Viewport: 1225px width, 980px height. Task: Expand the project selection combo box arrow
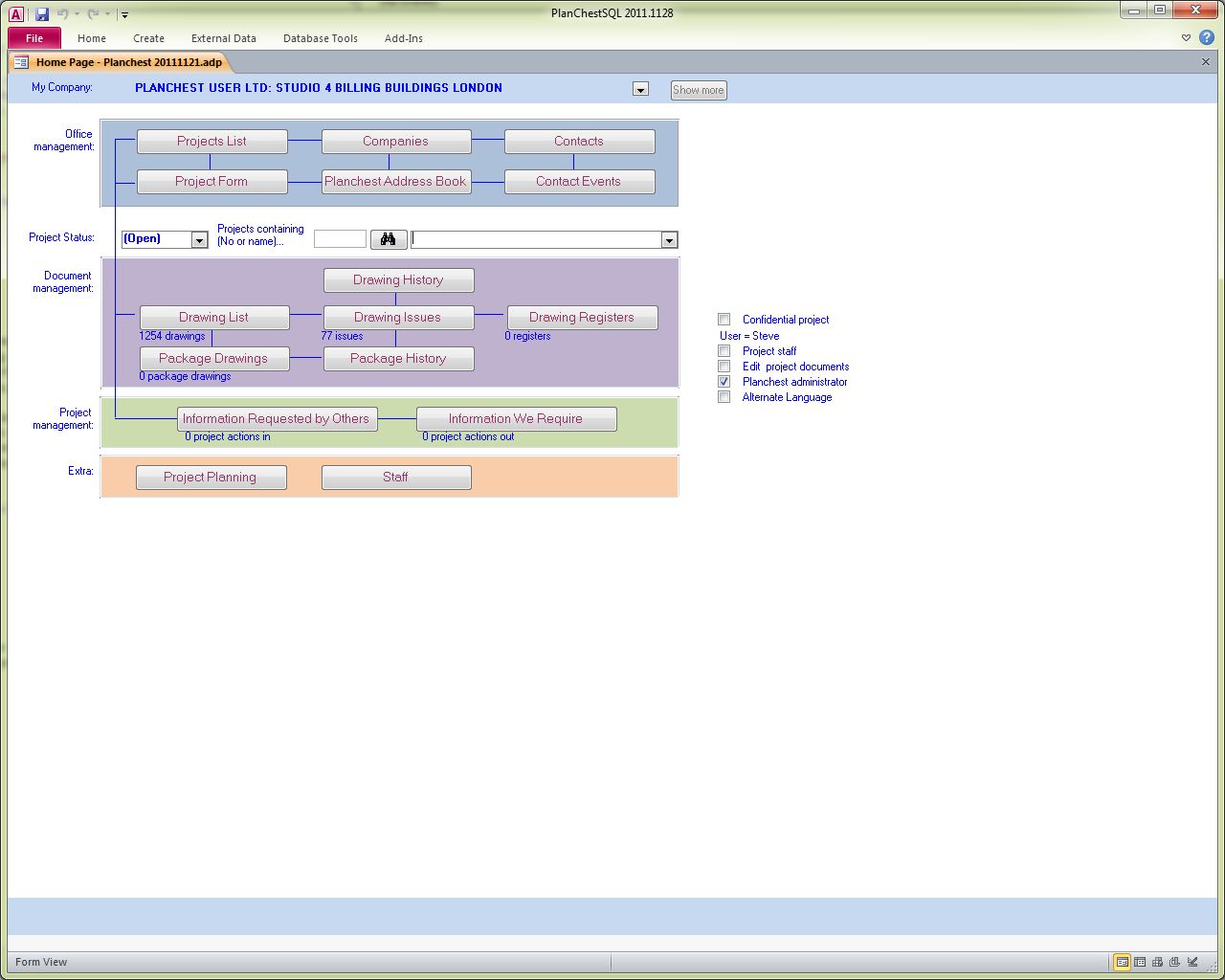[670, 240]
